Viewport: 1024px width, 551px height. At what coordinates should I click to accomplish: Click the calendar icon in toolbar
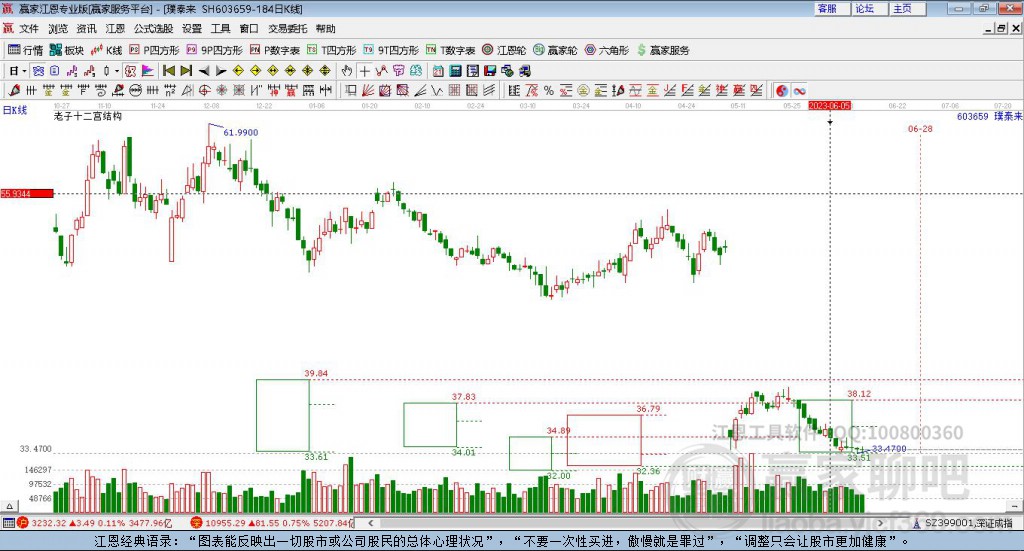coord(438,71)
